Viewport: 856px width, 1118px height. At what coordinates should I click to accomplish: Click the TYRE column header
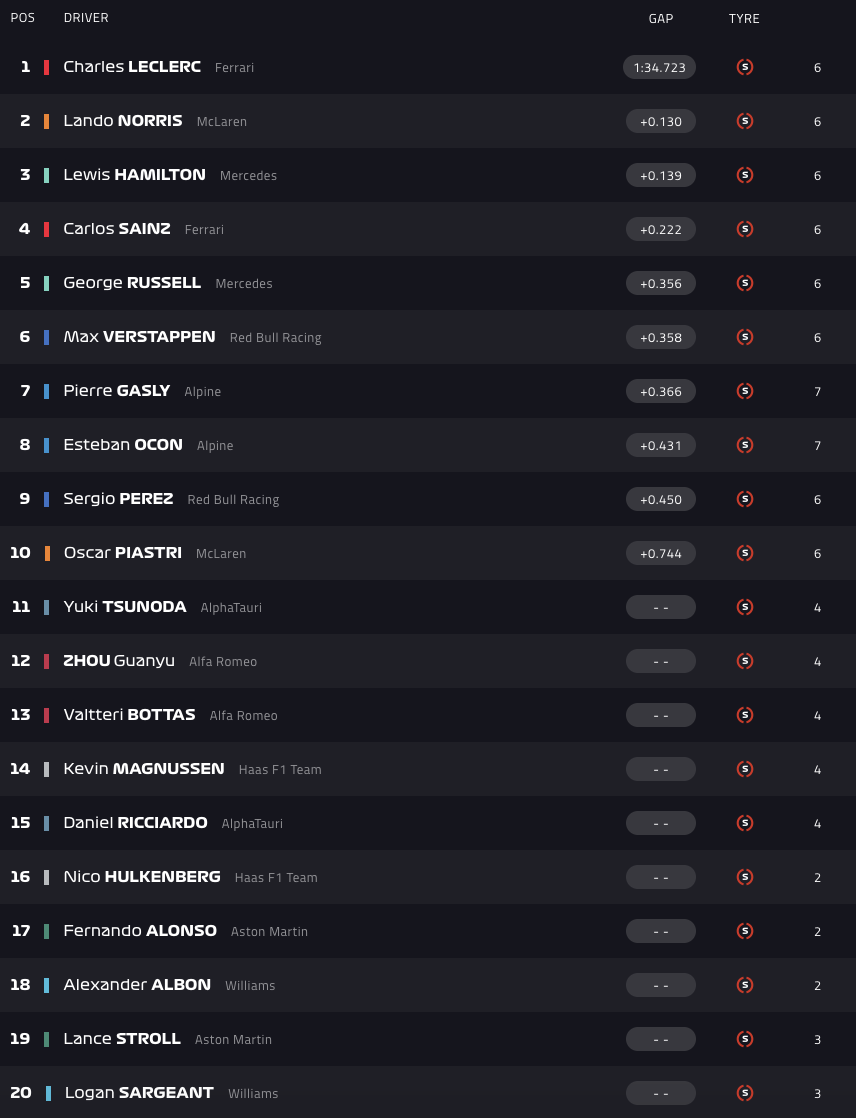744,18
